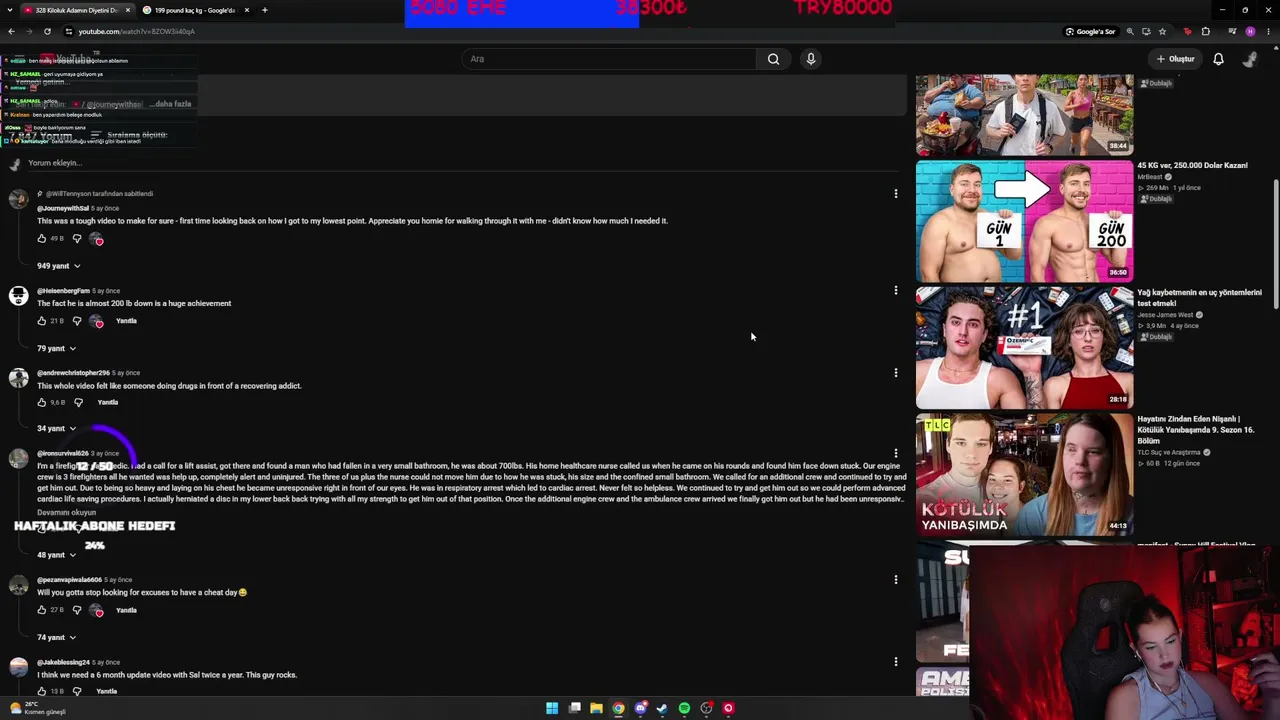Click the Oluştur create button

(x=1175, y=59)
